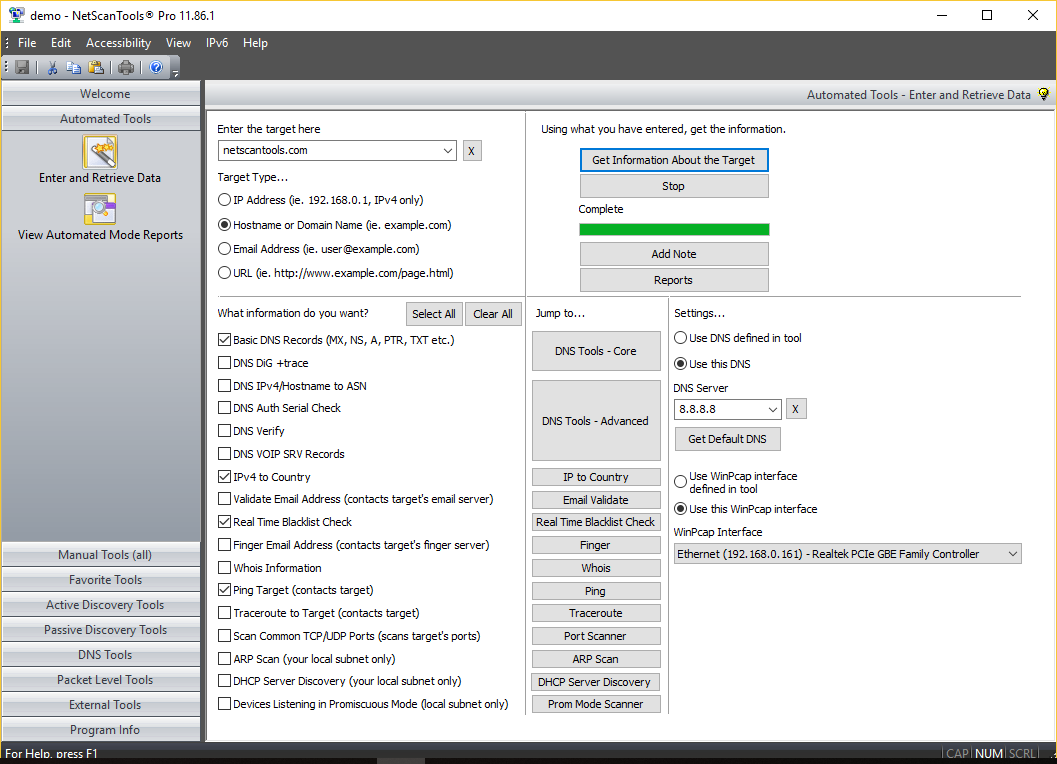Screen dimensions: 1057x764
Task: Expand the target history dropdown
Action: pos(448,151)
